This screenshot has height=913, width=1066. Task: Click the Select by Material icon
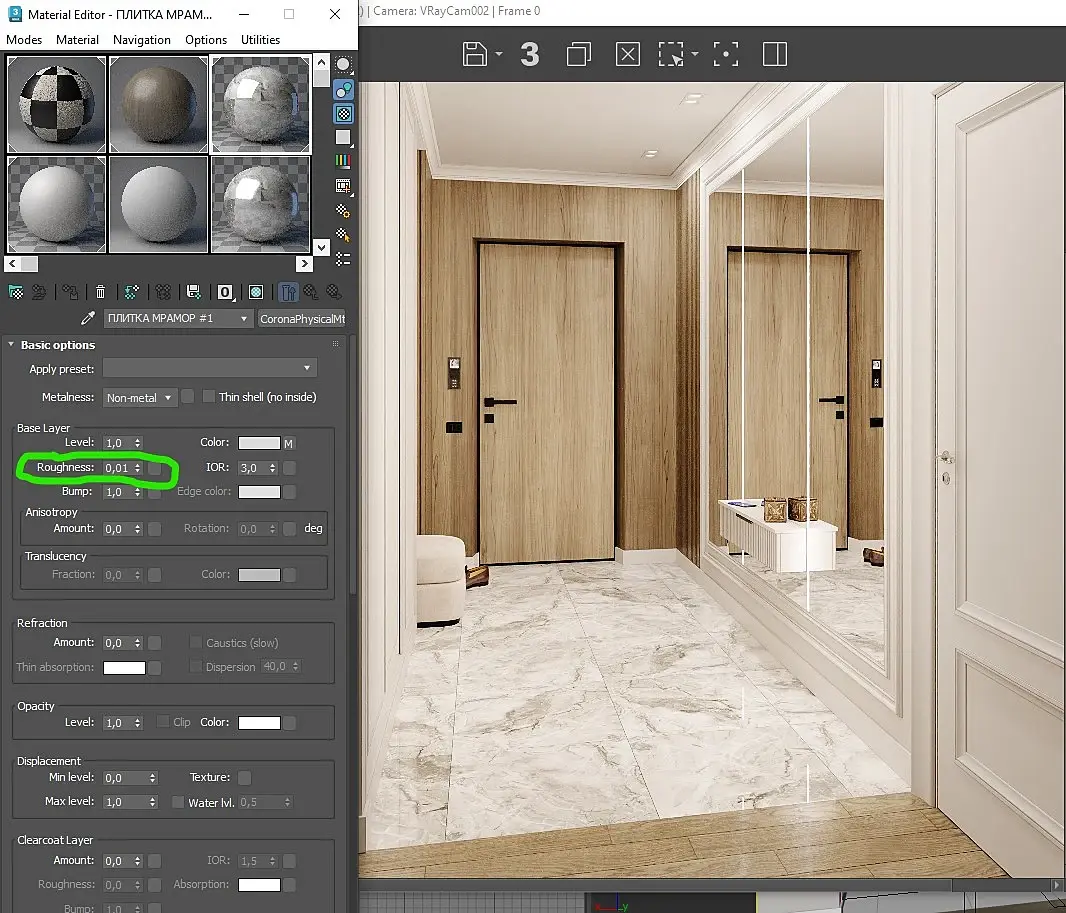(343, 235)
